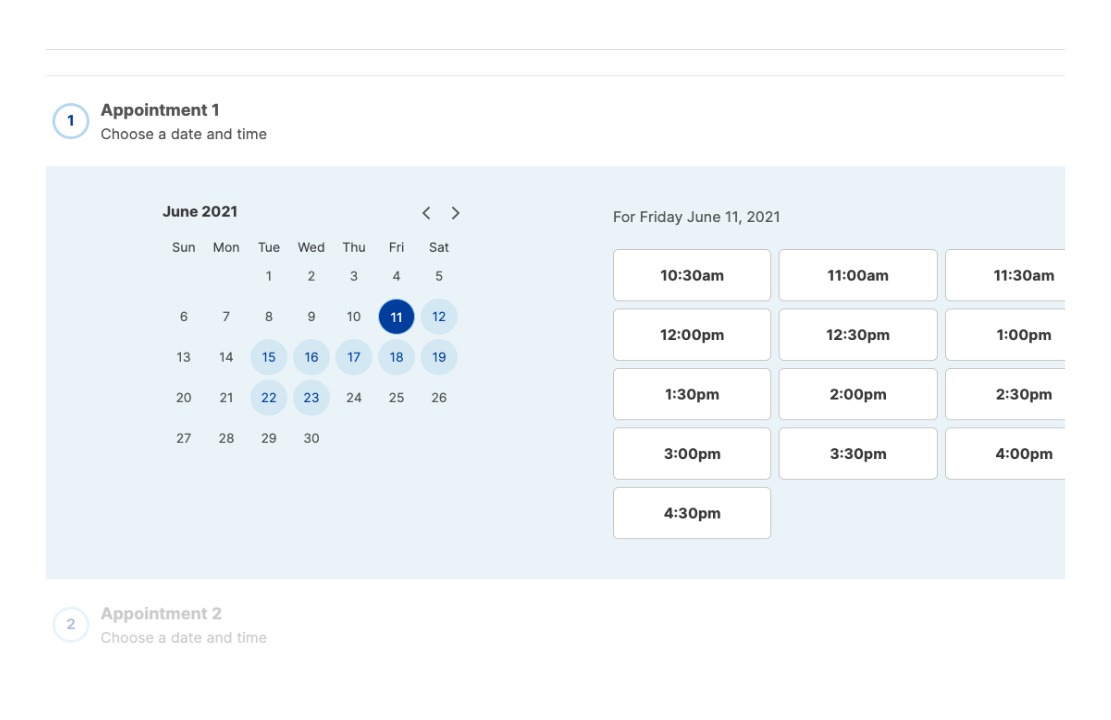Choose June 19 in the calendar
This screenshot has width=1111, height=720.
click(x=439, y=357)
